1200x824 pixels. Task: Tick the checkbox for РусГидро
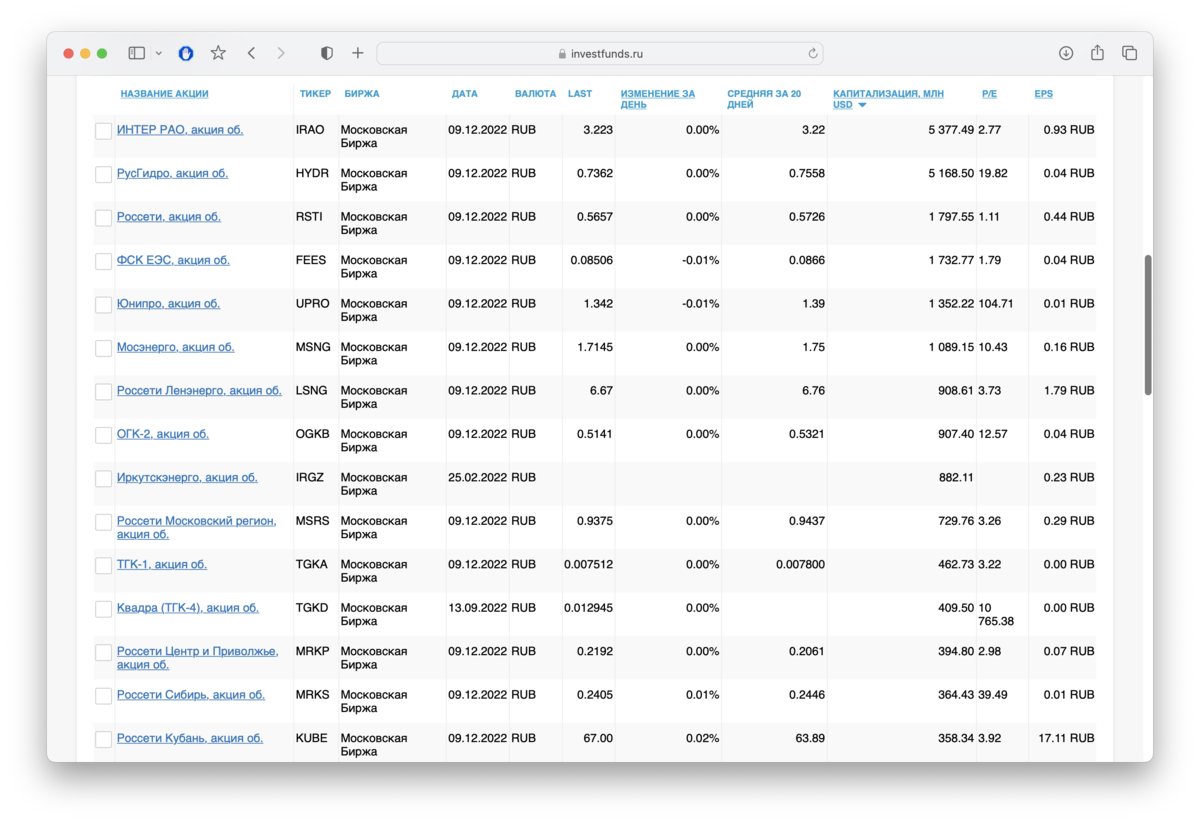(x=103, y=175)
